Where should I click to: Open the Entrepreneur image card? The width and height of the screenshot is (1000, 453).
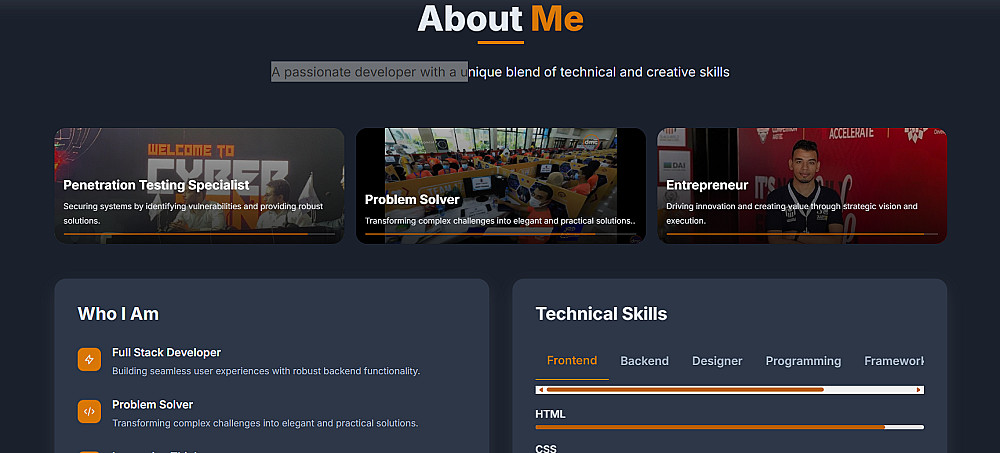(801, 185)
